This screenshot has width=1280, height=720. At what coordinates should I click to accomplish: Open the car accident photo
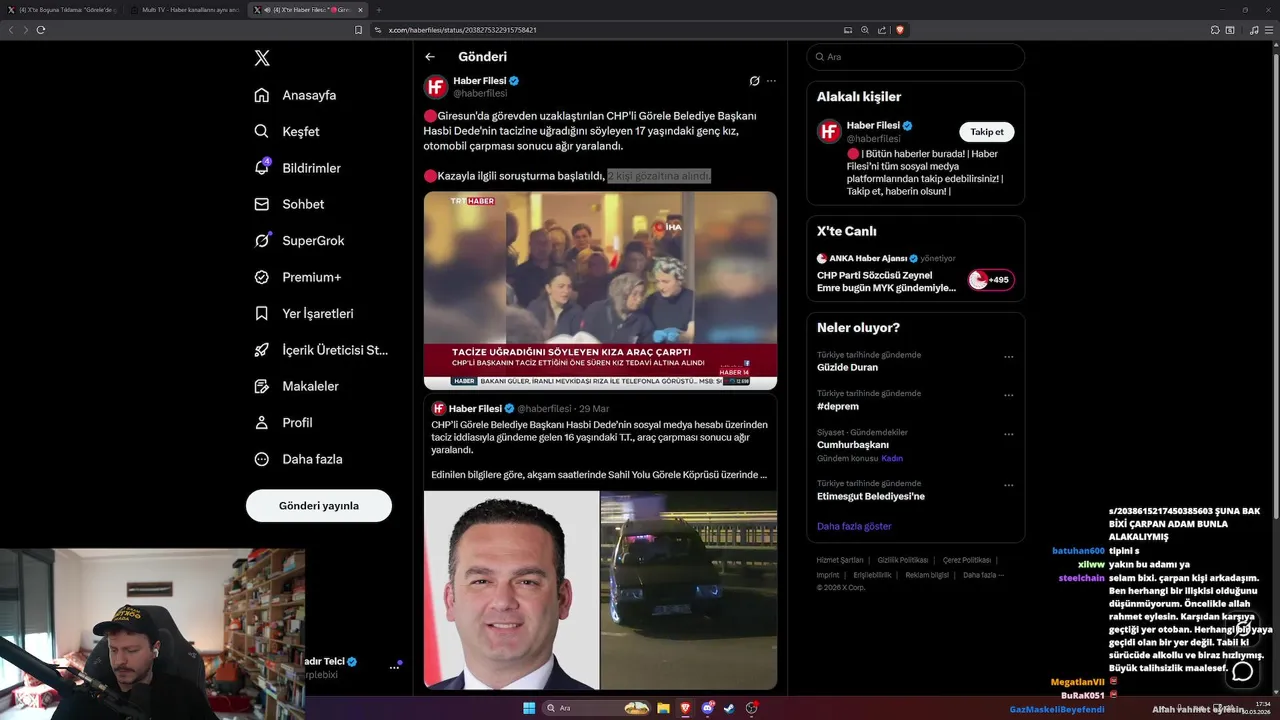[689, 590]
